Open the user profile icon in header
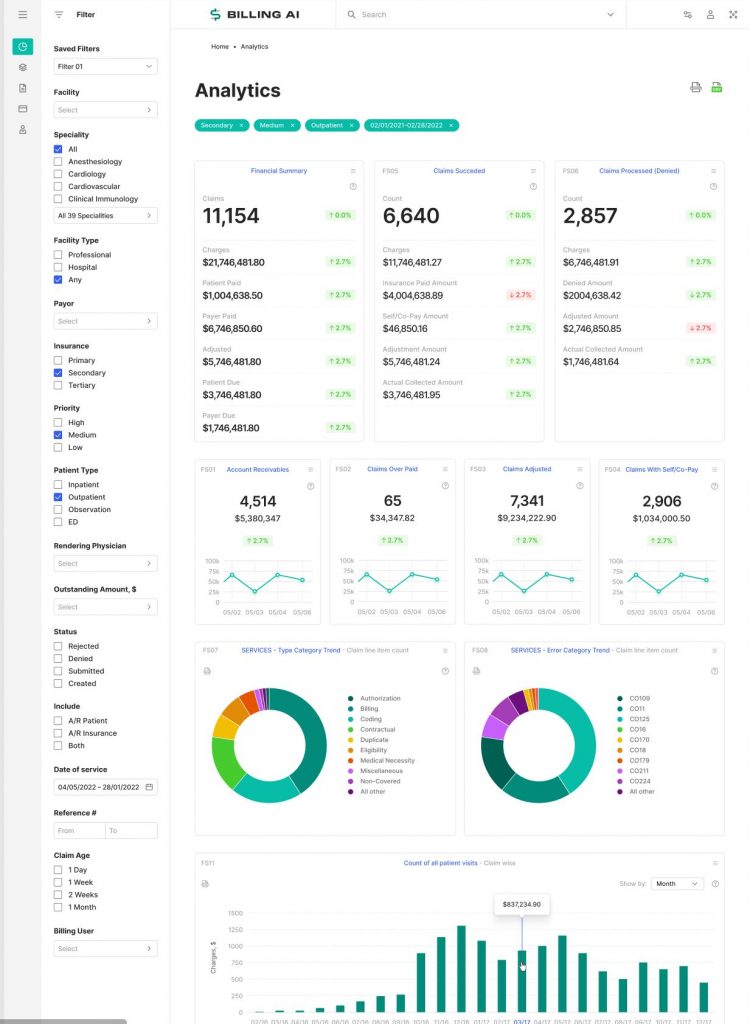This screenshot has width=750, height=1024. [x=710, y=14]
